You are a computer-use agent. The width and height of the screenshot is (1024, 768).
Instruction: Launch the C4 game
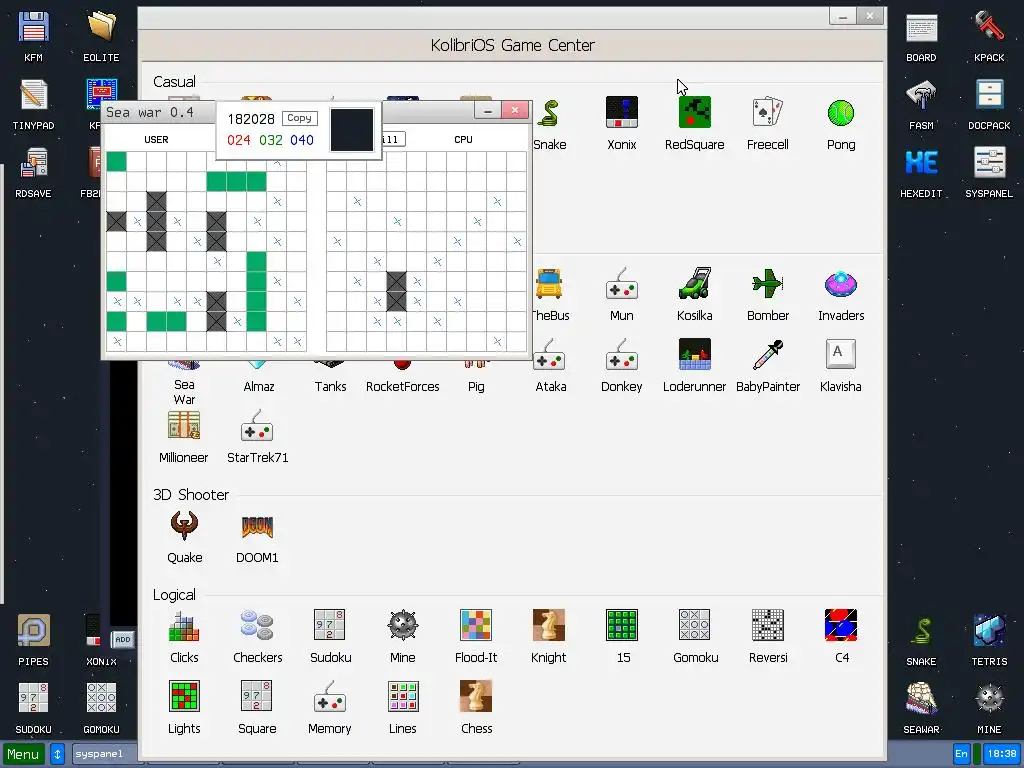point(841,637)
